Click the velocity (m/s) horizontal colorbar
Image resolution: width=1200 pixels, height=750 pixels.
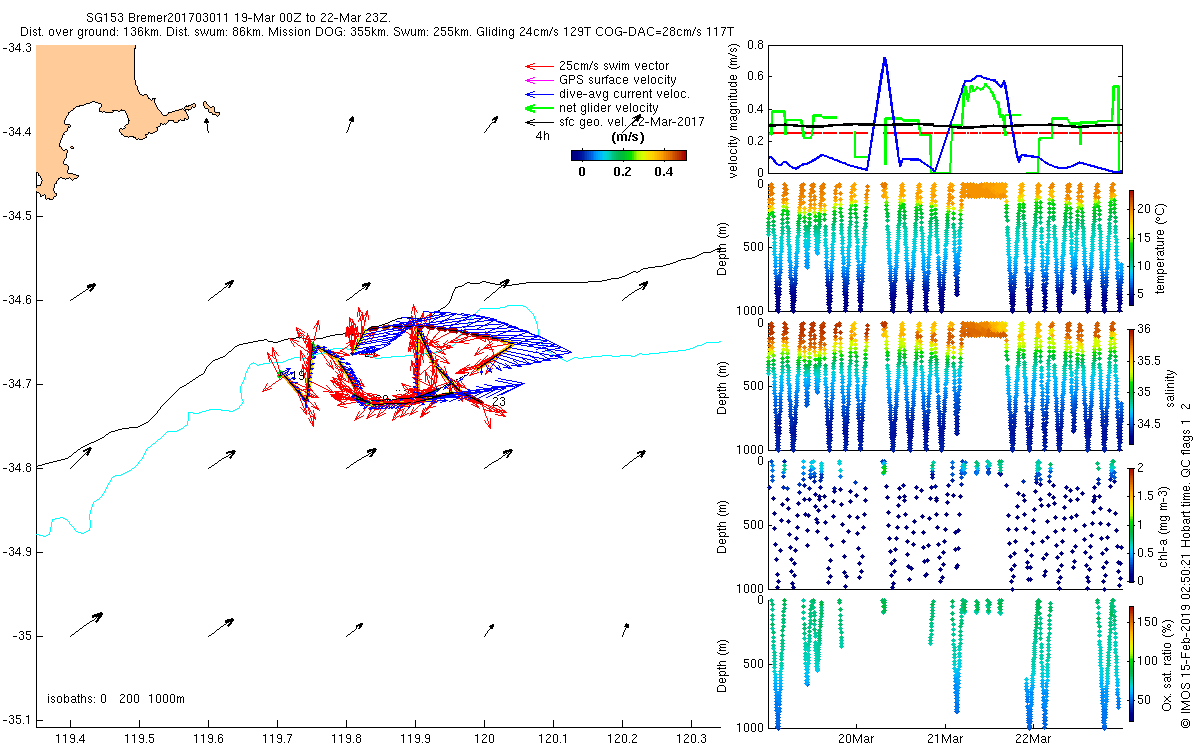pyautogui.click(x=628, y=155)
